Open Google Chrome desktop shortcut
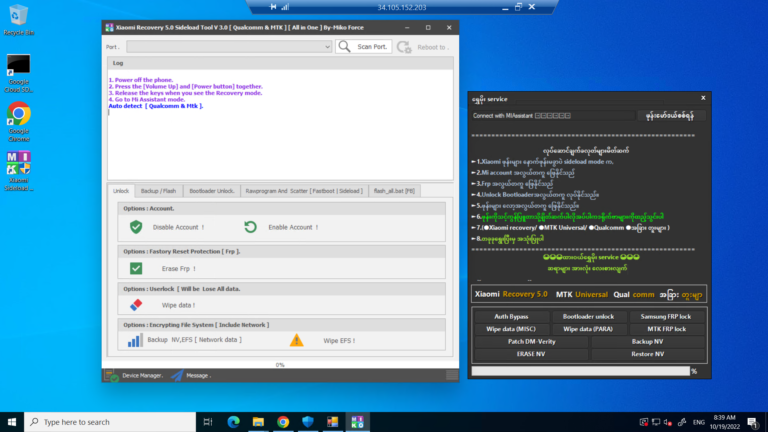Viewport: 768px width, 432px height. (19, 122)
